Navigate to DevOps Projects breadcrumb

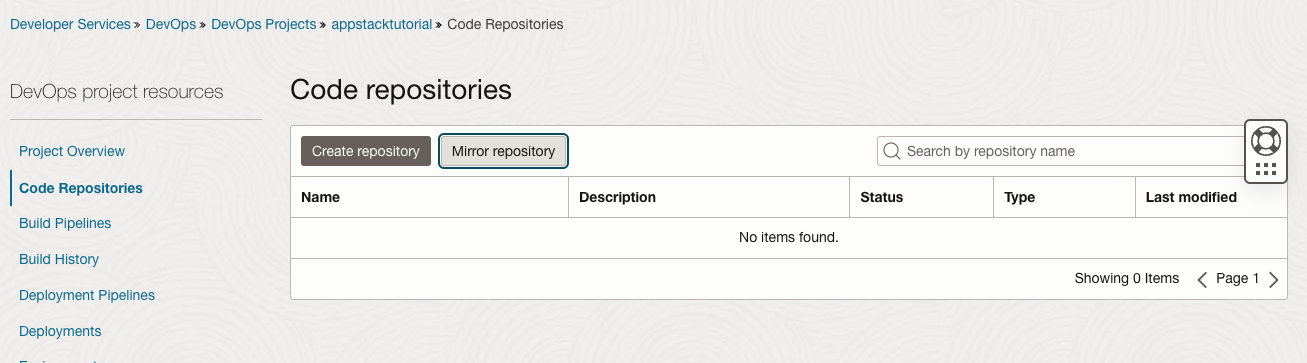[x=264, y=23]
